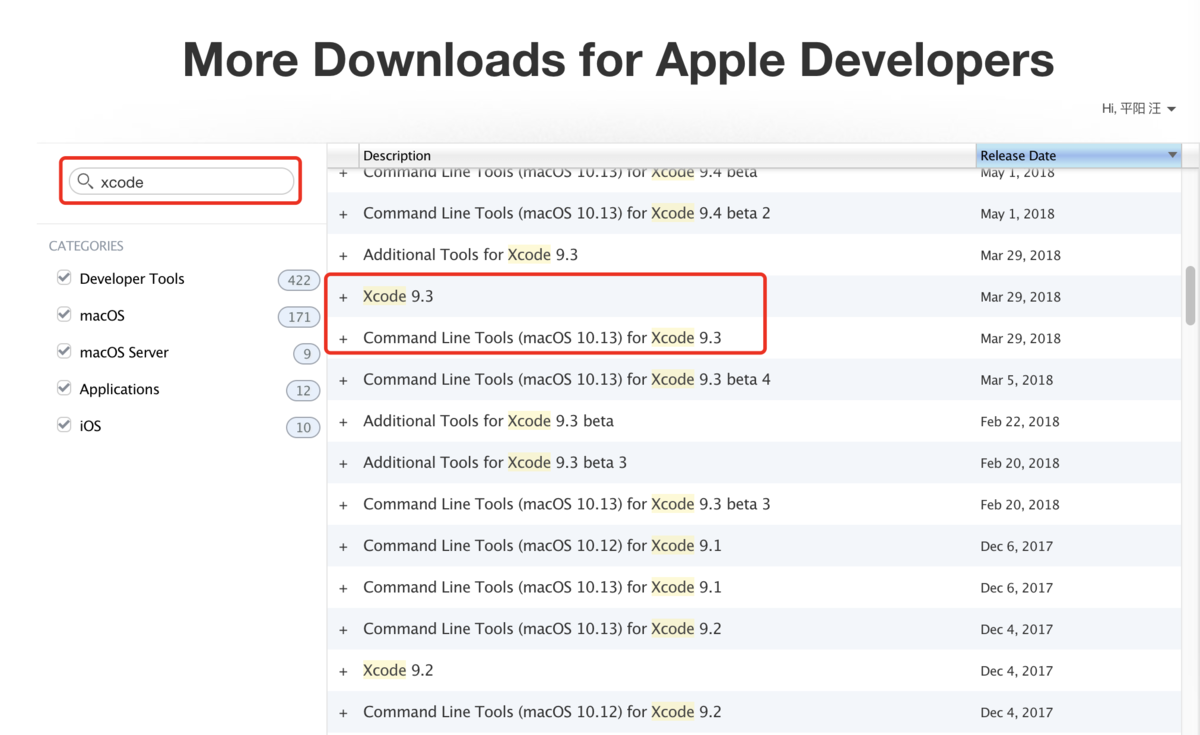Click the Developer Tools category label
1200x735 pixels.
point(132,278)
